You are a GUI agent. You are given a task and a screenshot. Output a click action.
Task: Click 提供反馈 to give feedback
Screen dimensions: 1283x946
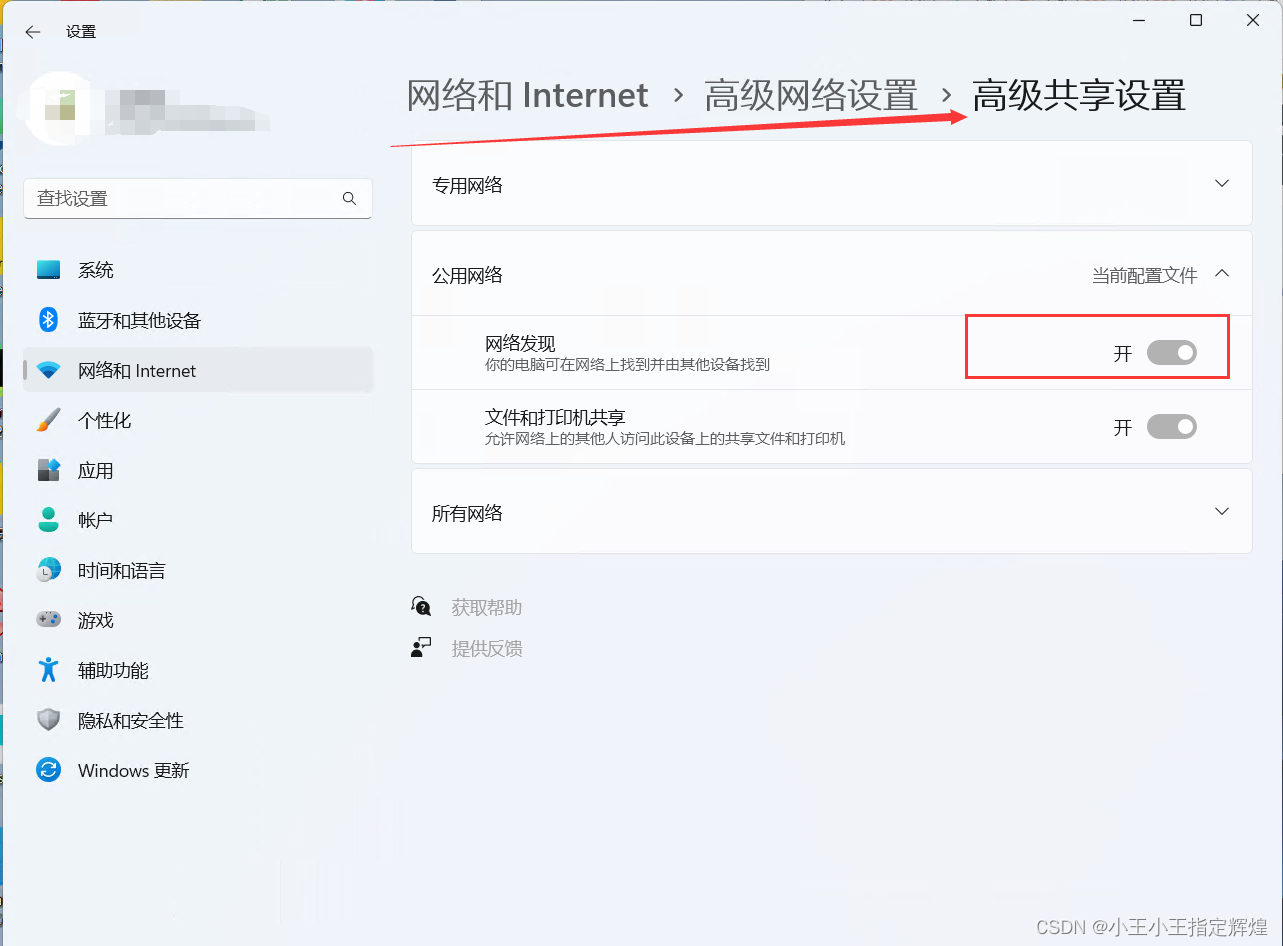coord(487,648)
